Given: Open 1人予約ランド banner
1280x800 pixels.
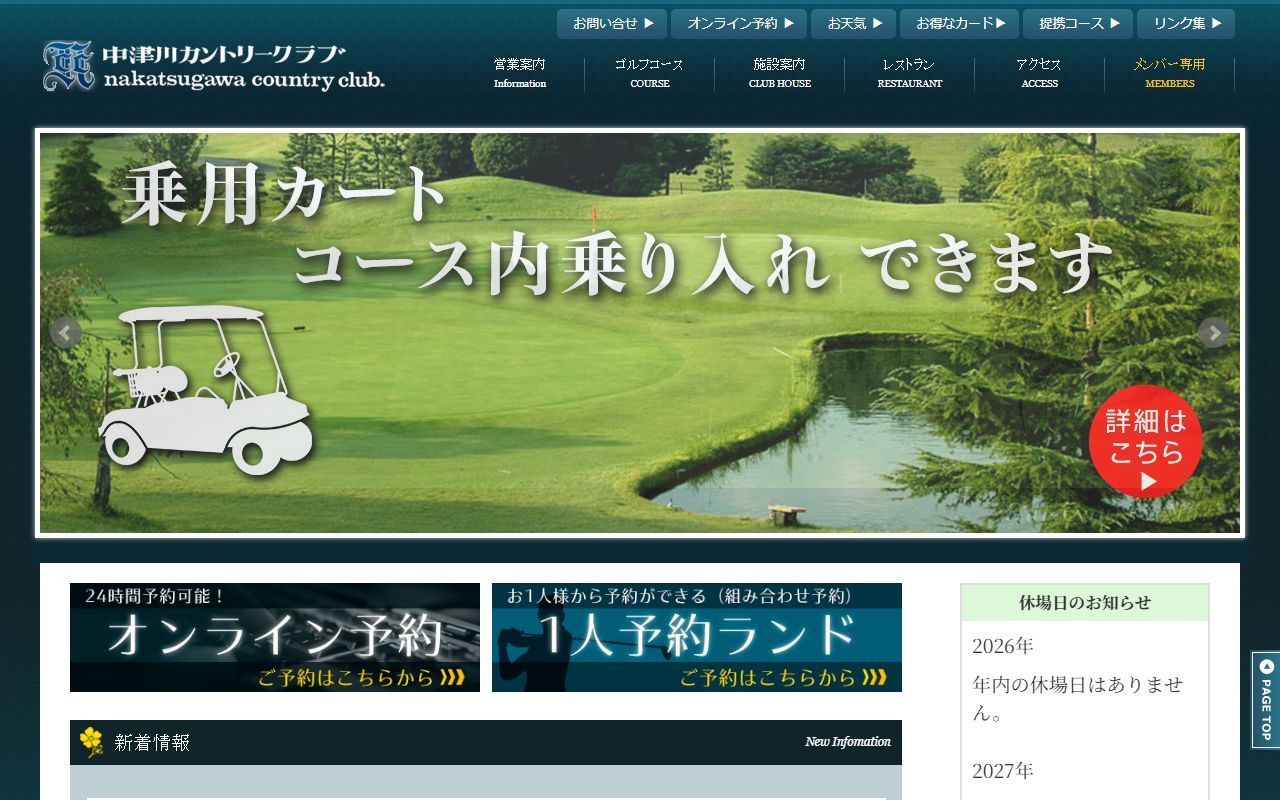Looking at the screenshot, I should (697, 637).
